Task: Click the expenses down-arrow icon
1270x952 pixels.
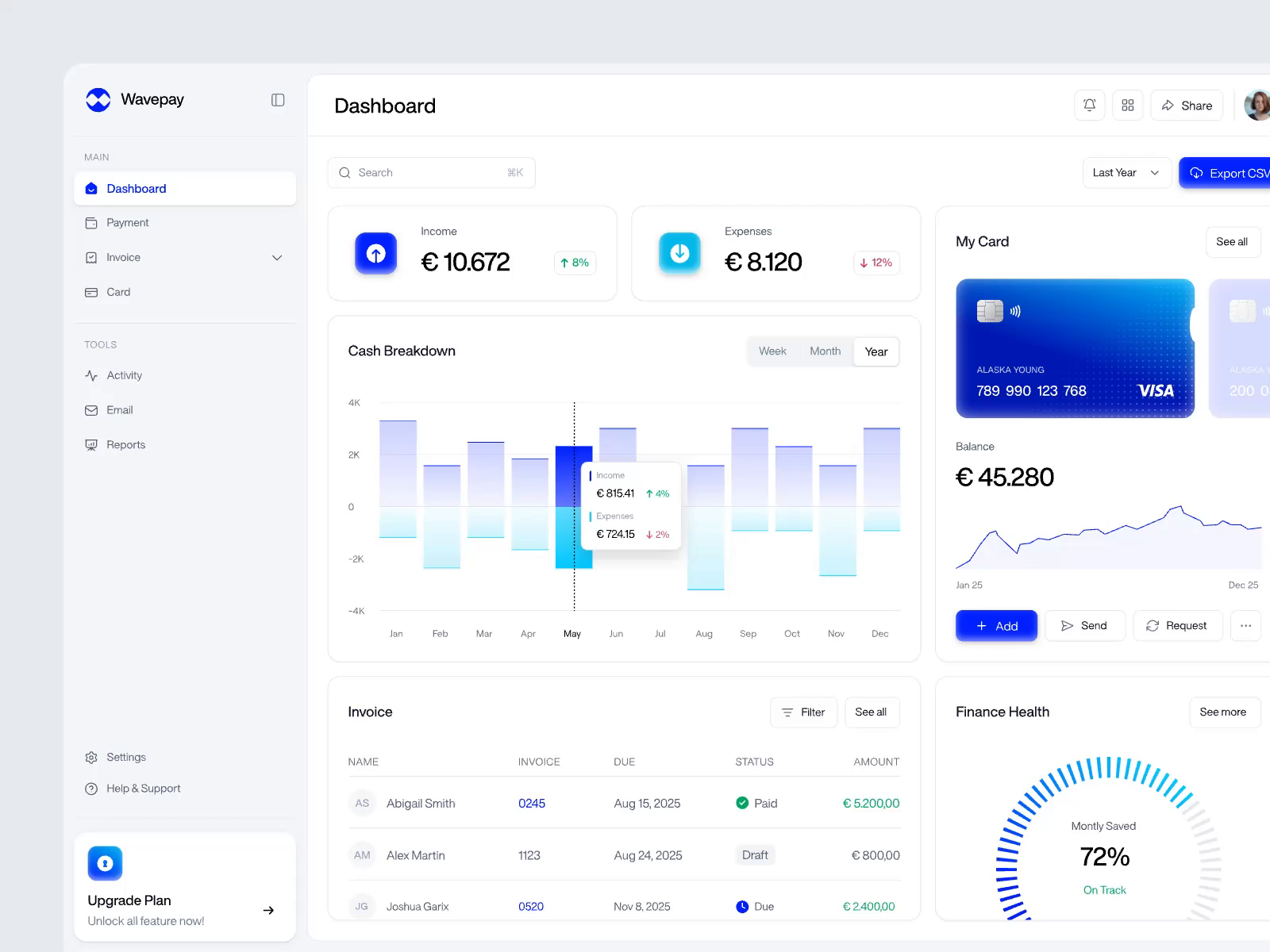Action: click(x=679, y=253)
